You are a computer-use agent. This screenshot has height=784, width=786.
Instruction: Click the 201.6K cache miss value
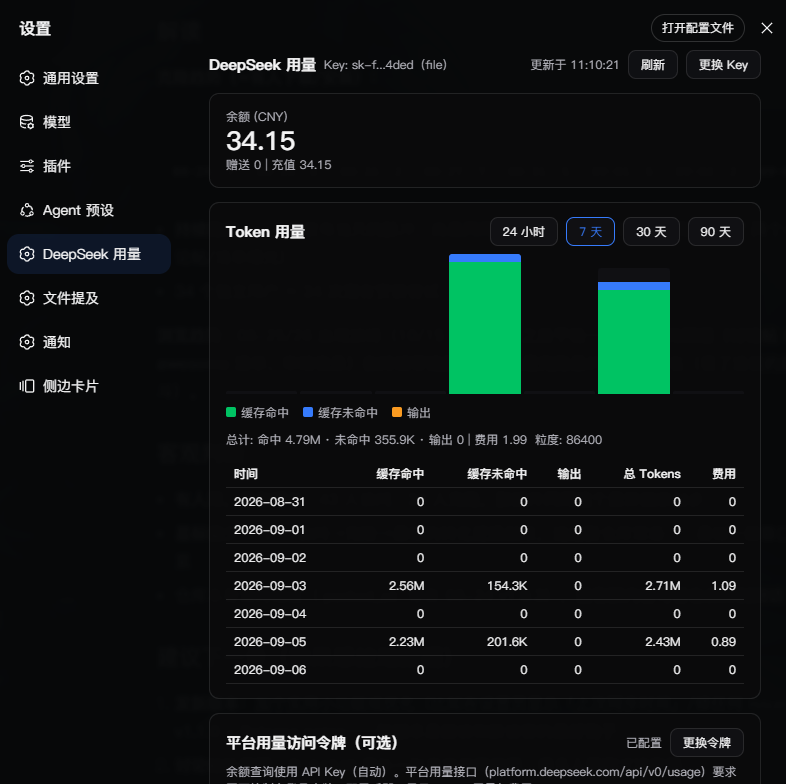(507, 642)
